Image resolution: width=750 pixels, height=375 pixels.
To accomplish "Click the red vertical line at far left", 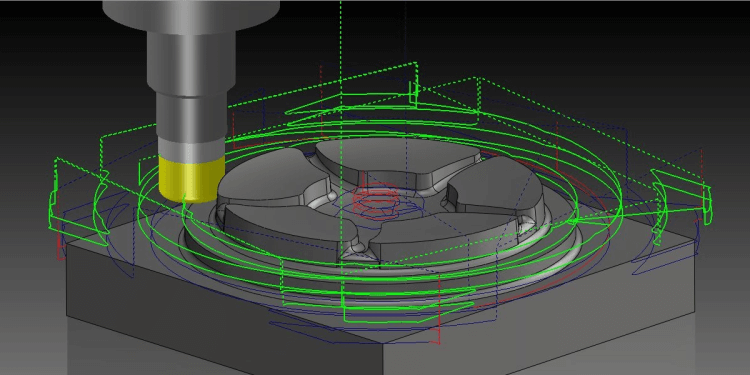I will (x=60, y=245).
